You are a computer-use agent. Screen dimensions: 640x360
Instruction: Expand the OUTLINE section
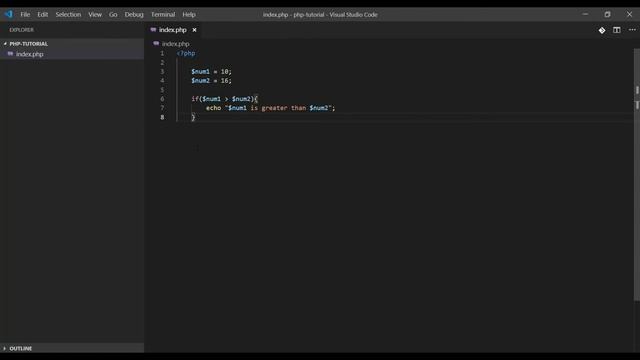coord(72,348)
